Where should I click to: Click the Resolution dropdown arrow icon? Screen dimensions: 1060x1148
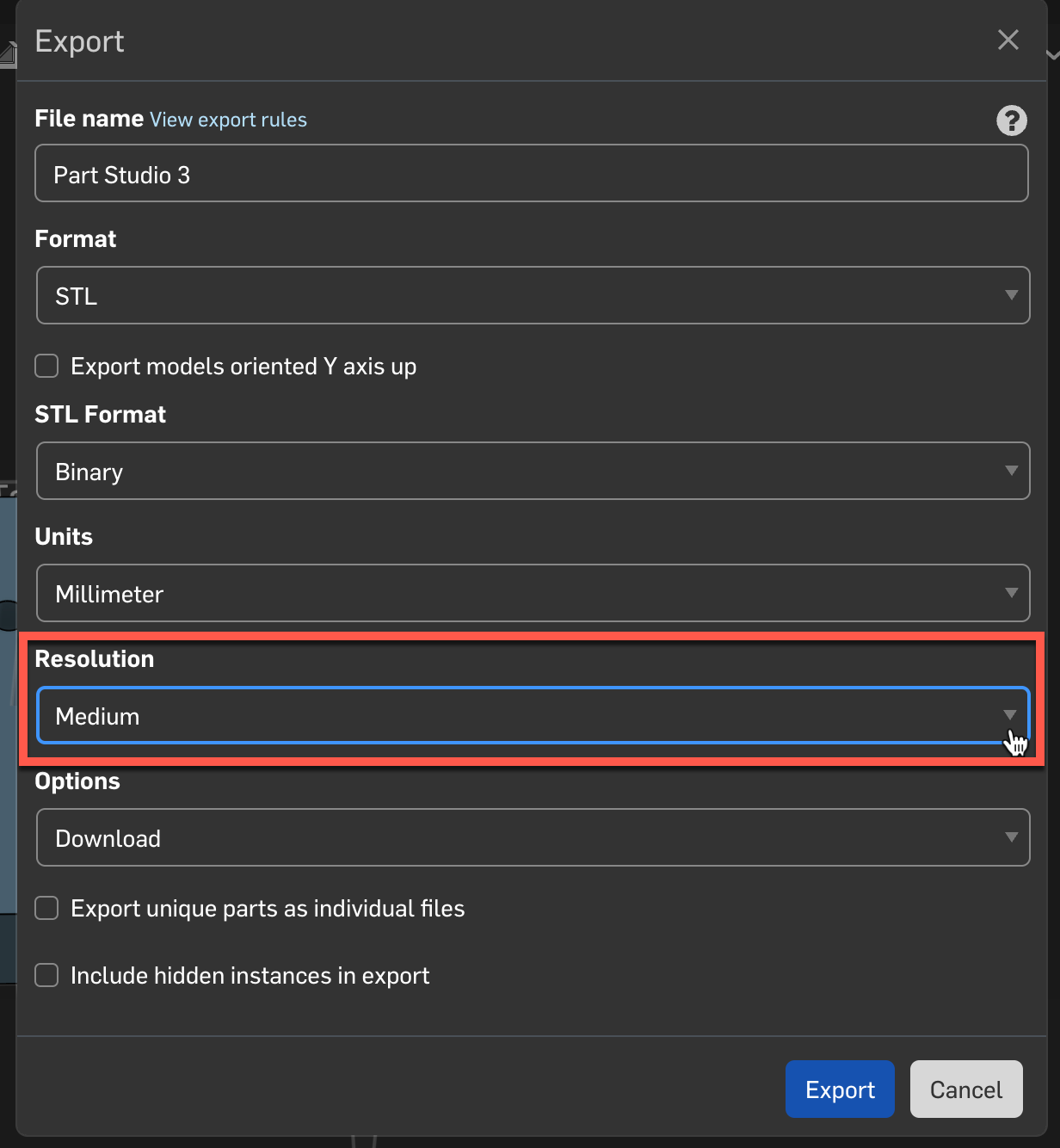(x=1010, y=715)
